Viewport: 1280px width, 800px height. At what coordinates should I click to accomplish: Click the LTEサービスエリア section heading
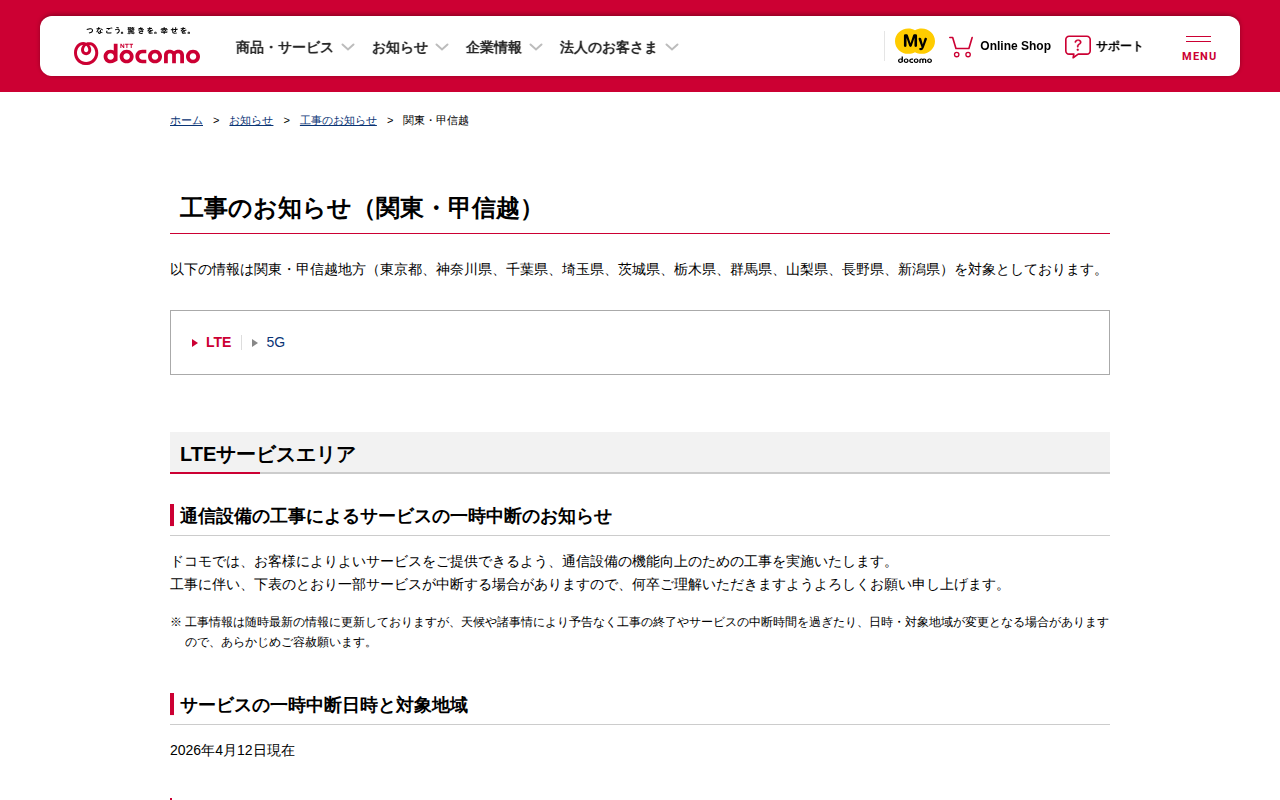[x=267, y=454]
